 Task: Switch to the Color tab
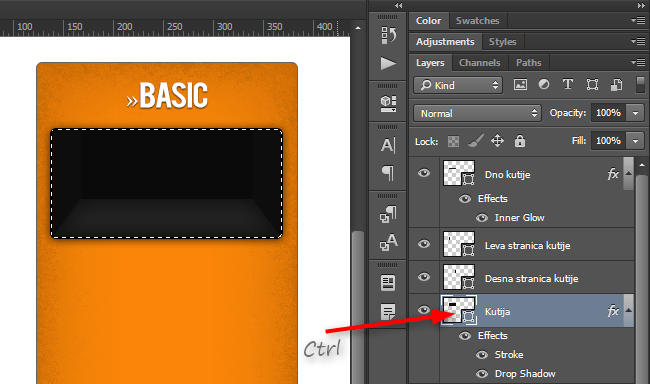(x=428, y=21)
